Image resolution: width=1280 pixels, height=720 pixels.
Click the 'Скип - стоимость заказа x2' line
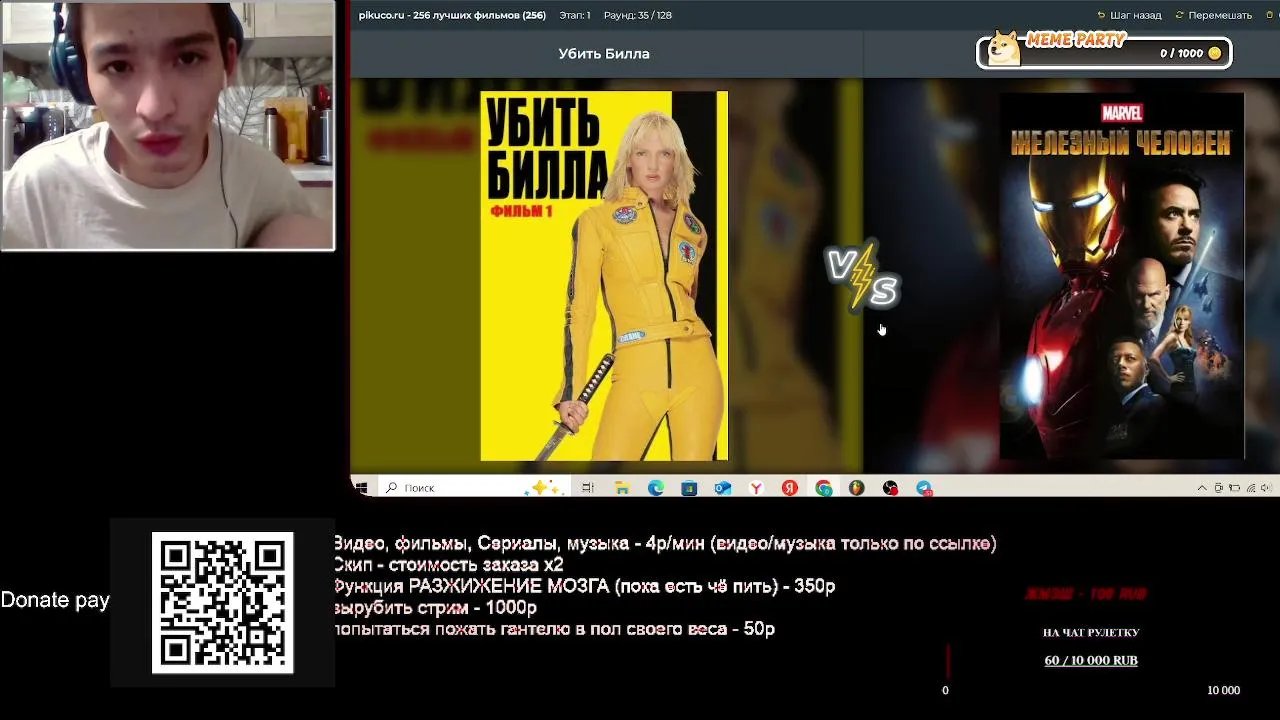click(x=448, y=565)
